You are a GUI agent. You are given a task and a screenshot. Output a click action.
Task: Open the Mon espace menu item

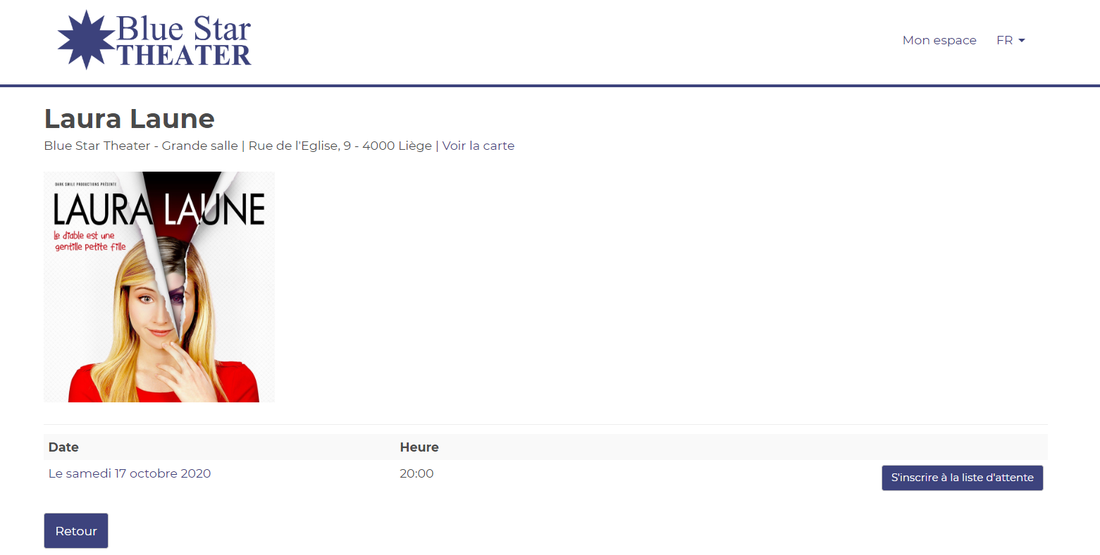[x=939, y=41]
